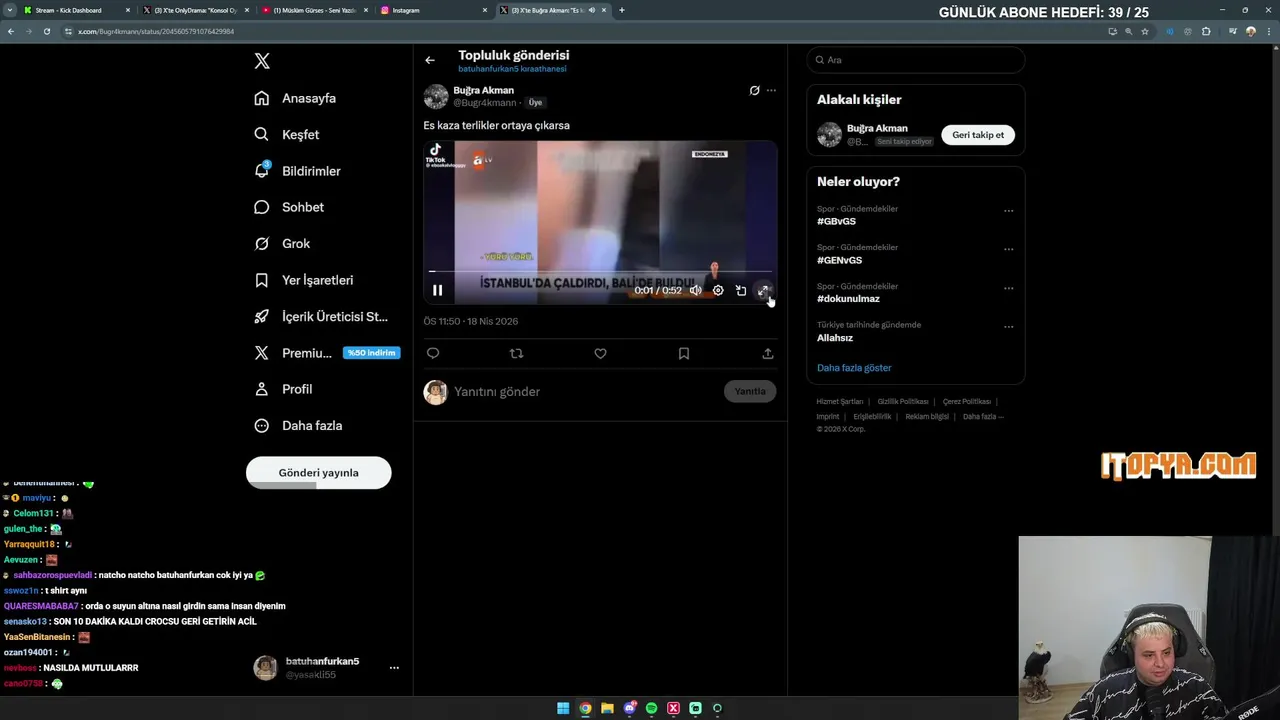1280x720 pixels.
Task: Open a new browser tab
Action: coord(622,10)
